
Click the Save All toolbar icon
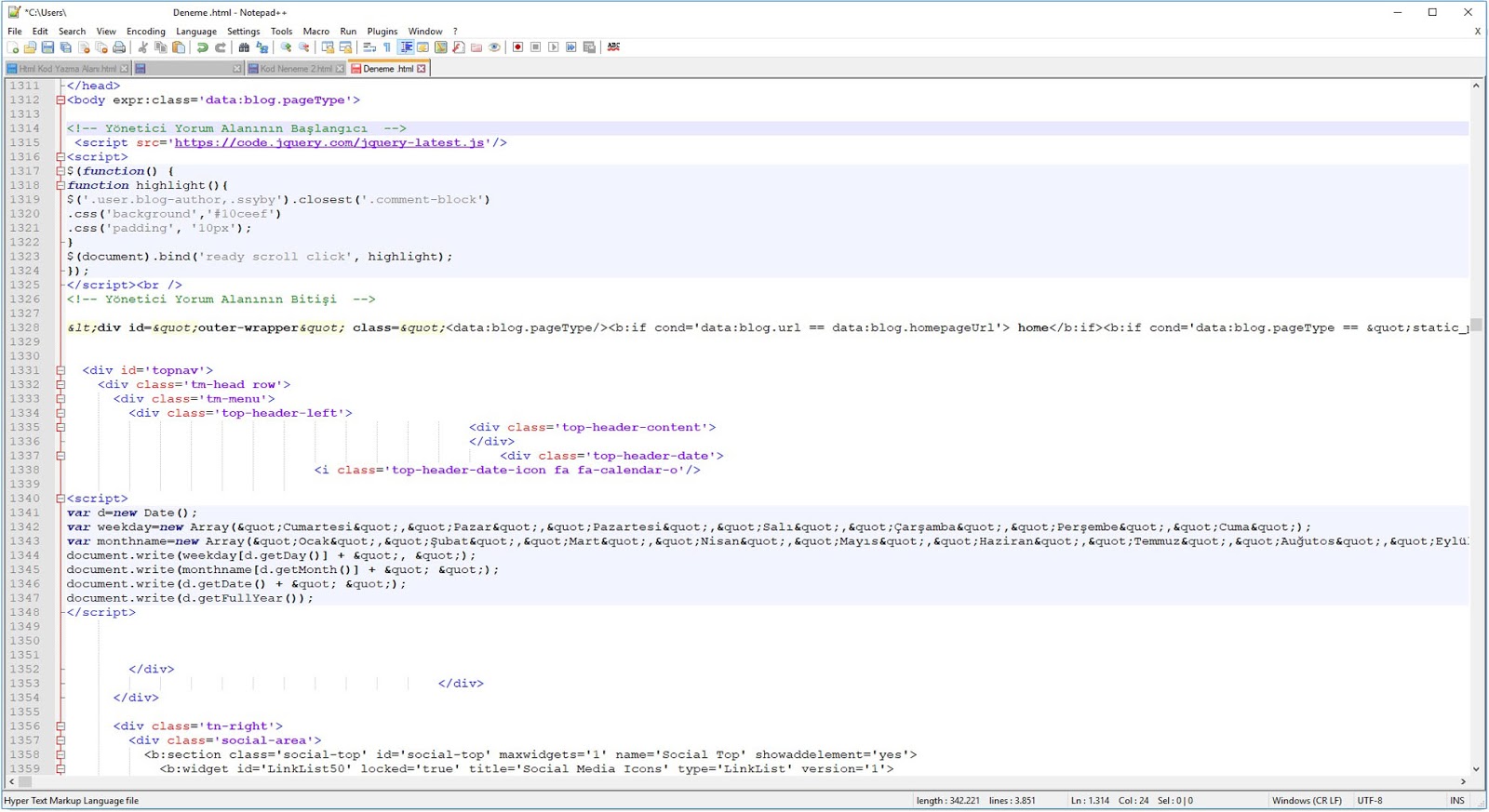pos(65,47)
